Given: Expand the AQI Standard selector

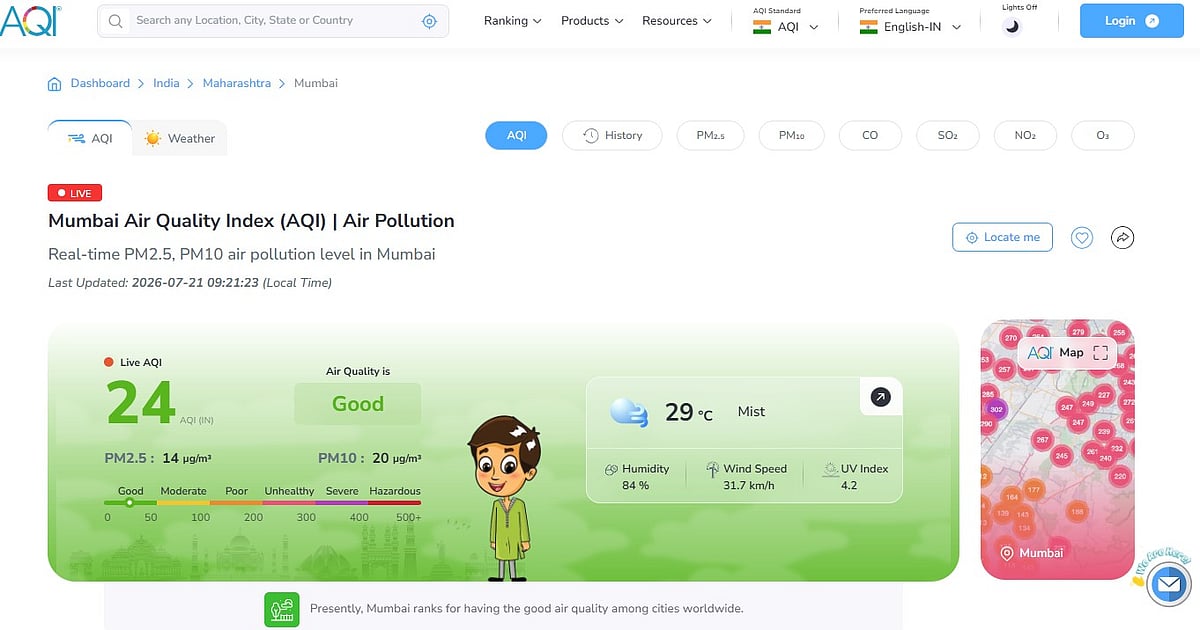Looking at the screenshot, I should [x=786, y=27].
